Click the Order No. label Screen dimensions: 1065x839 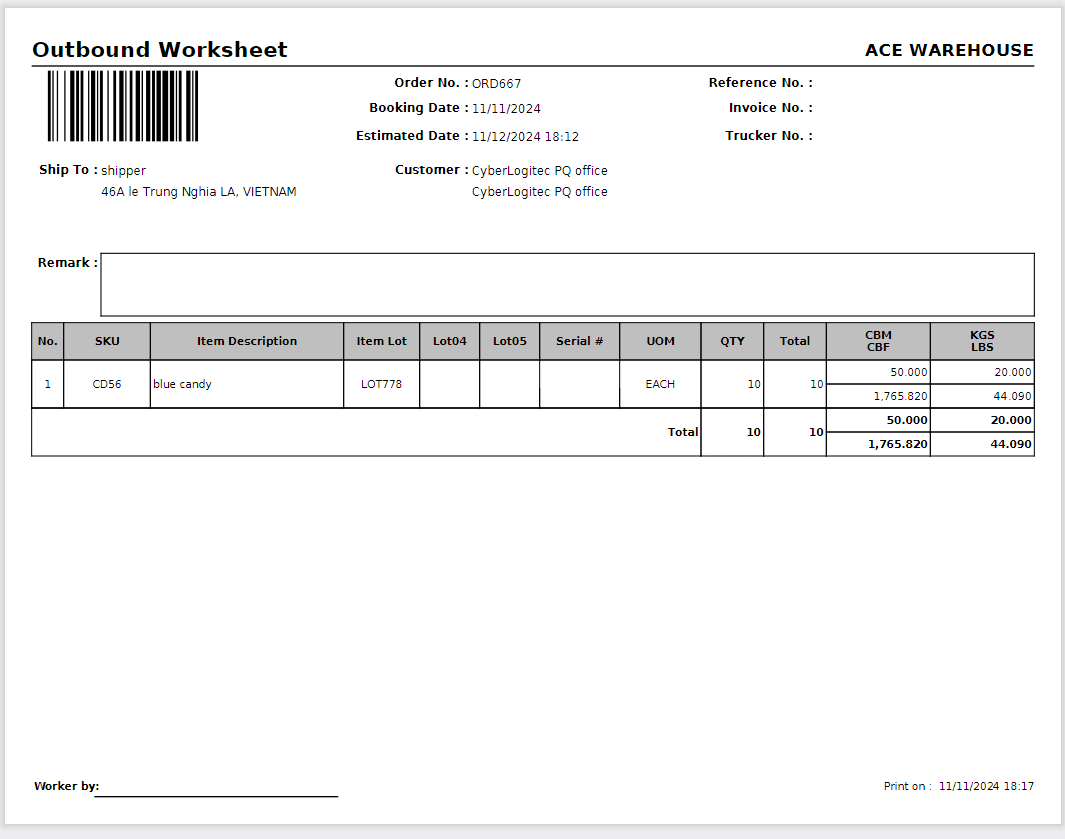pos(431,83)
